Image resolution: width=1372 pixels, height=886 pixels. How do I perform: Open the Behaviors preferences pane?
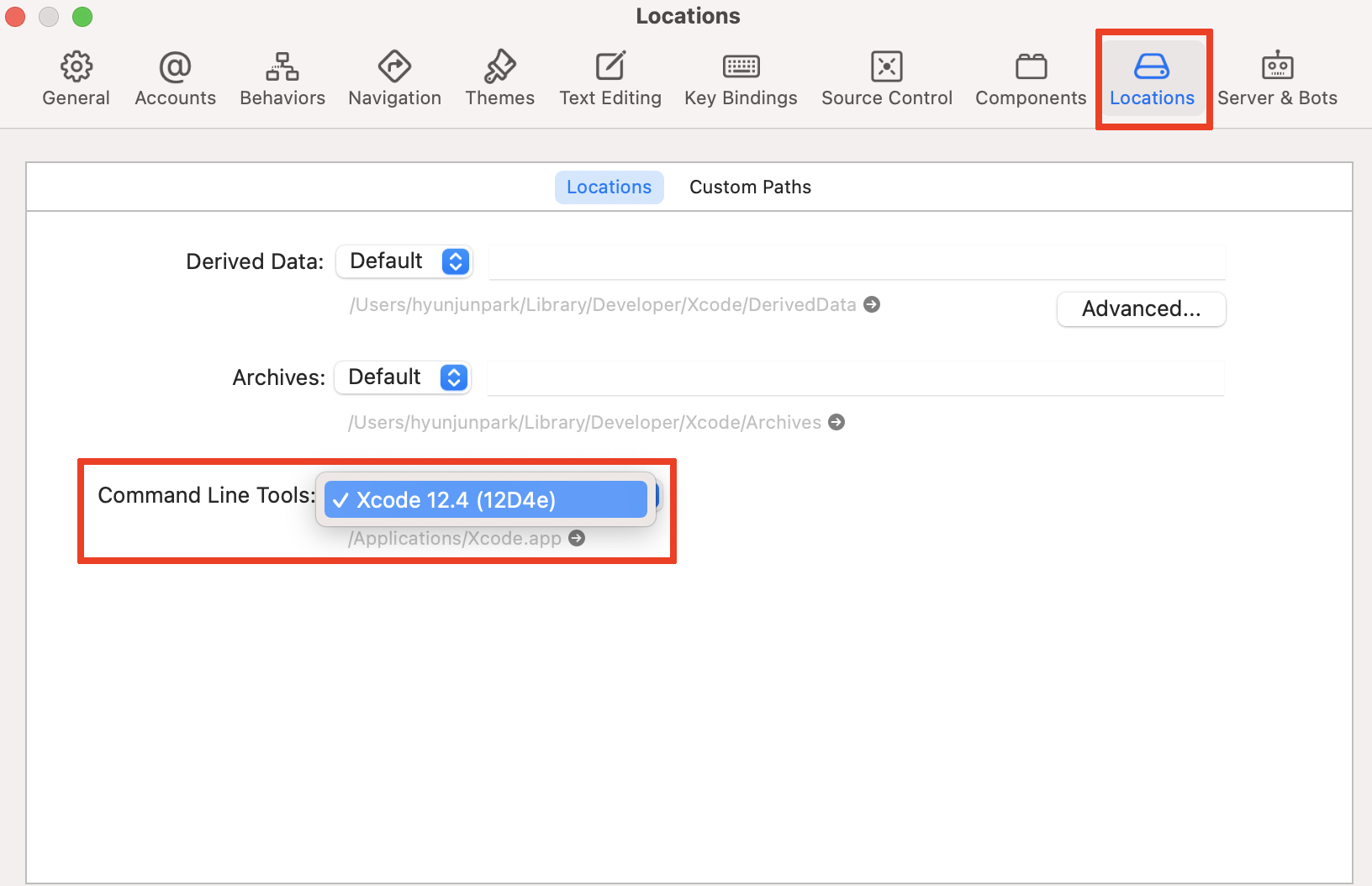[x=282, y=79]
